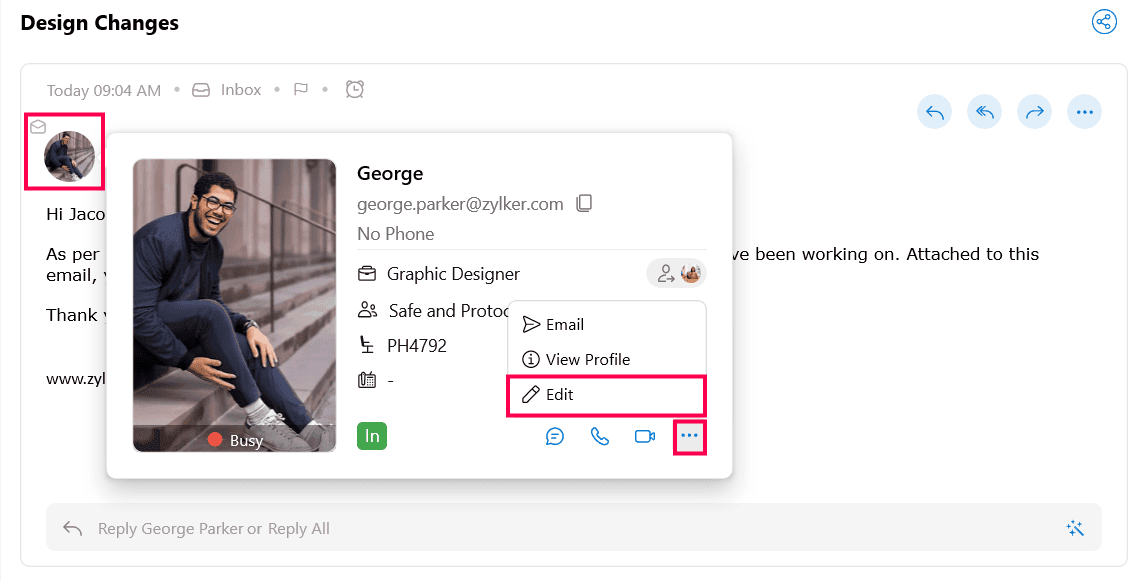The image size is (1143, 581).
Task: Click the department people icon
Action: pos(367,311)
